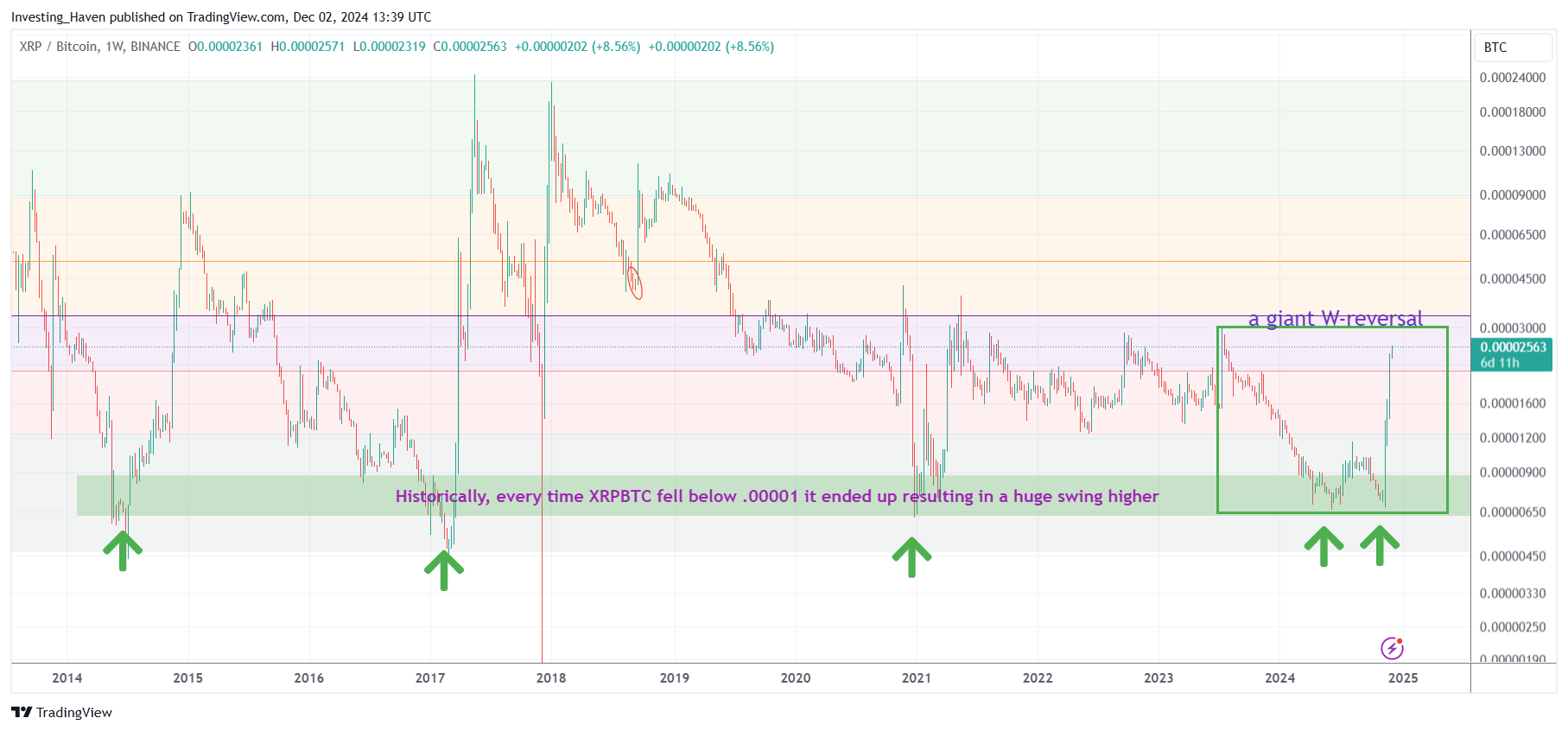1568x731 pixels.
Task: Click the 2014 label on the time axis
Action: 67,677
